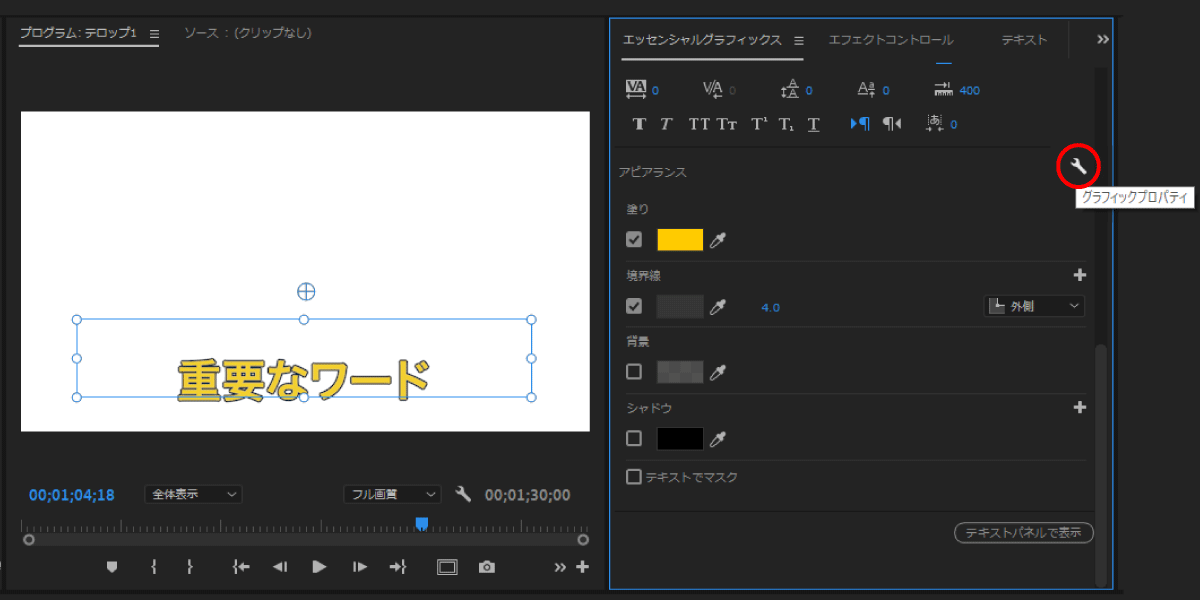Image resolution: width=1200 pixels, height=600 pixels.
Task: Open the 全体表示 zoom level dropdown
Action: [193, 494]
